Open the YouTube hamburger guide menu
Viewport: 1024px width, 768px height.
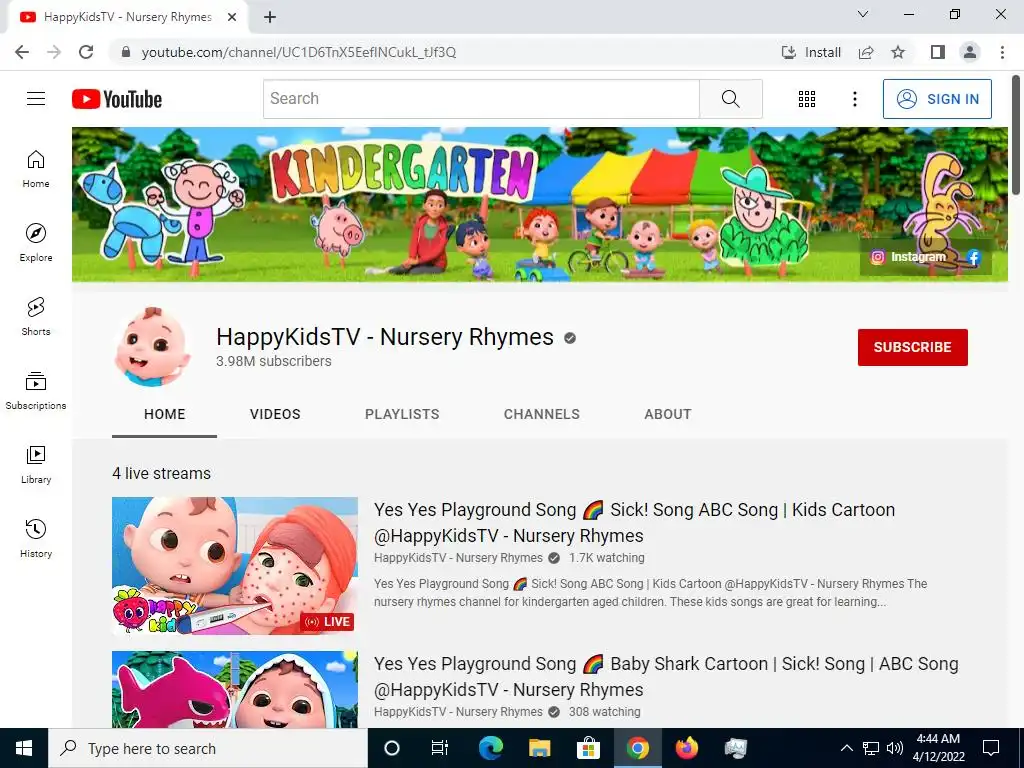click(36, 99)
